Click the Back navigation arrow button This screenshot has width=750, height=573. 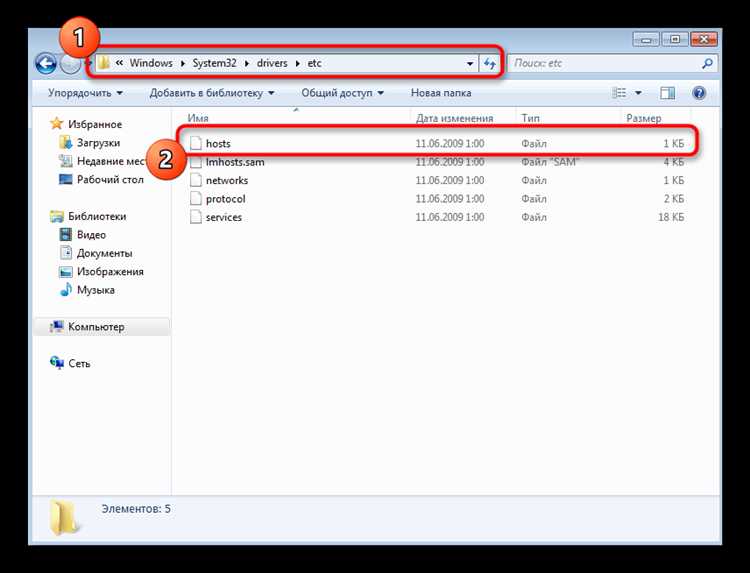click(45, 64)
